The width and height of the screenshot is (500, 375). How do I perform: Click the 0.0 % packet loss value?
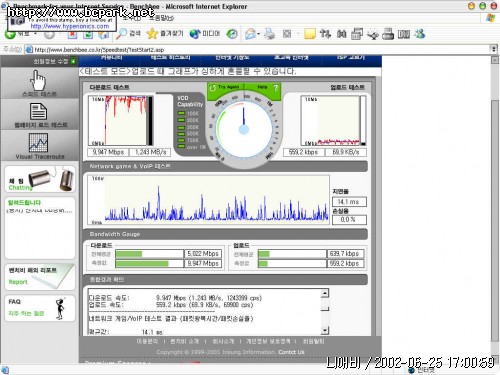pos(349,220)
